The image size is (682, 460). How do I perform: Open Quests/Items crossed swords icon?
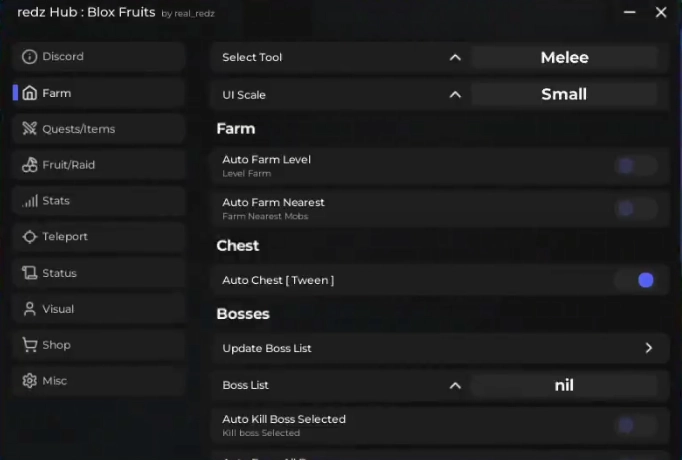29,129
